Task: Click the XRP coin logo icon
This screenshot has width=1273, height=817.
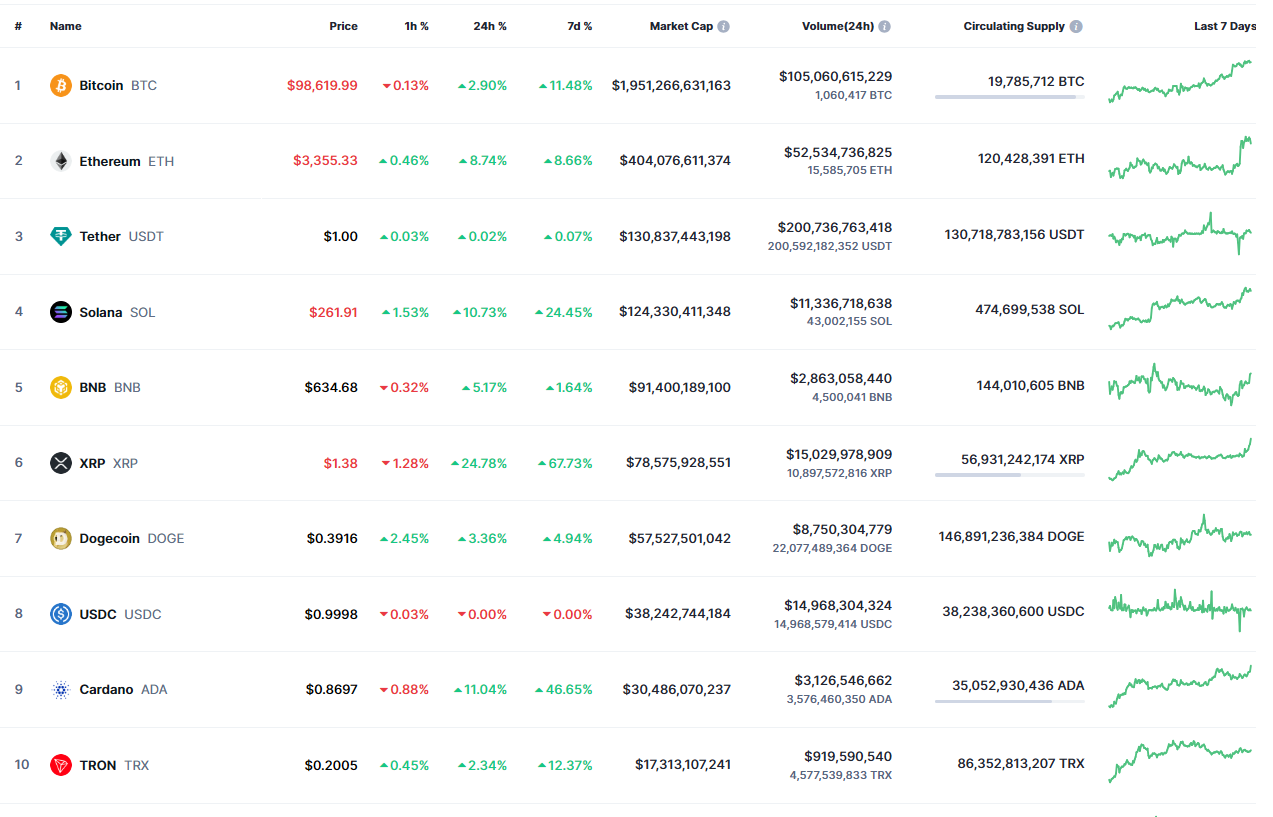Action: click(x=61, y=463)
